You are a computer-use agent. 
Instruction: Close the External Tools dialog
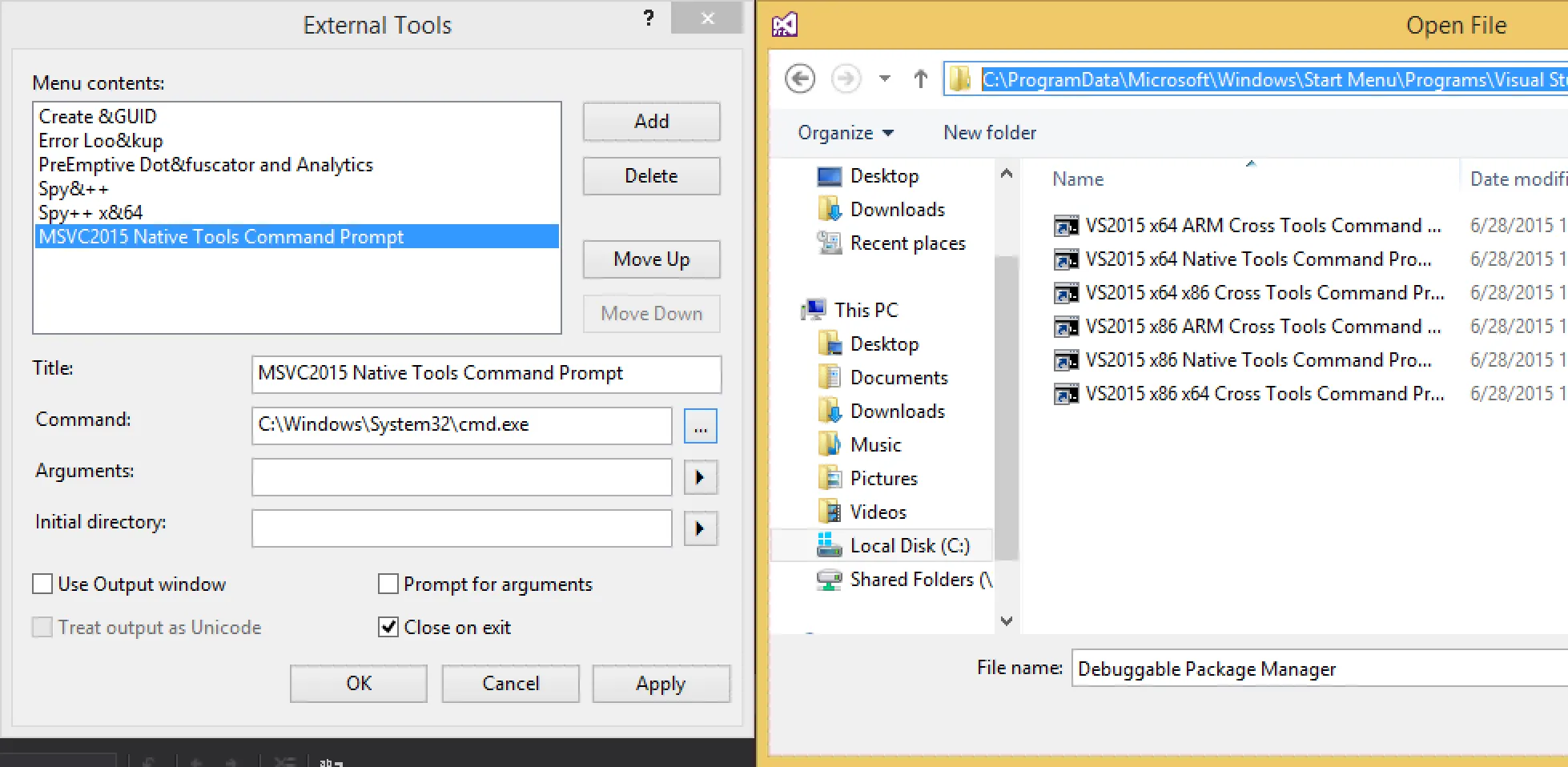pos(706,18)
